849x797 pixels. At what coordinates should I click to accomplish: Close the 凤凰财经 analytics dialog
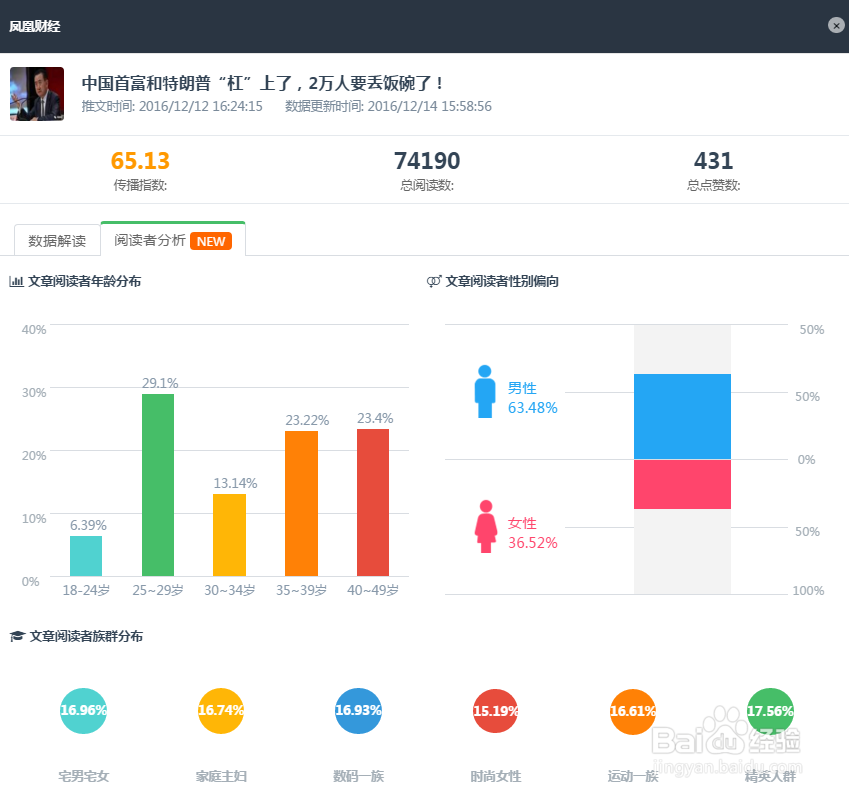836,25
